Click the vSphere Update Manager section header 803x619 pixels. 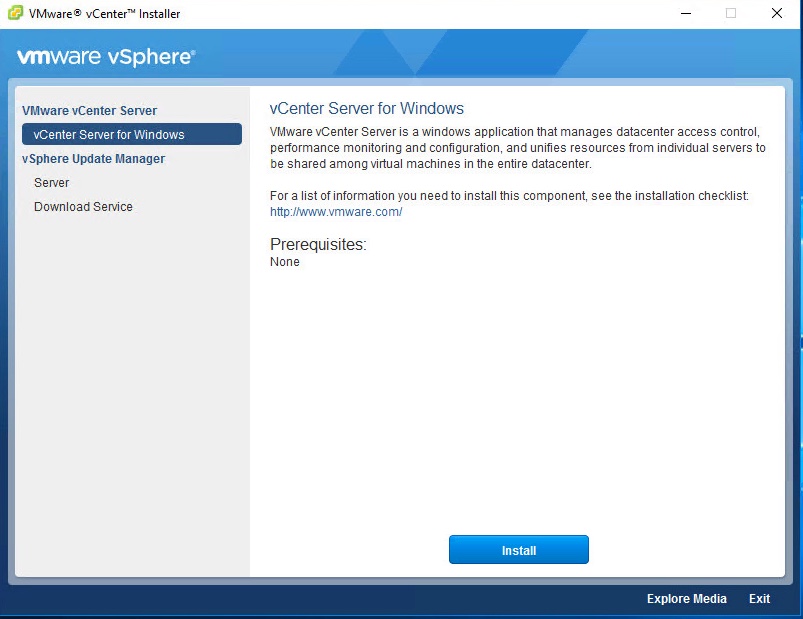94,159
